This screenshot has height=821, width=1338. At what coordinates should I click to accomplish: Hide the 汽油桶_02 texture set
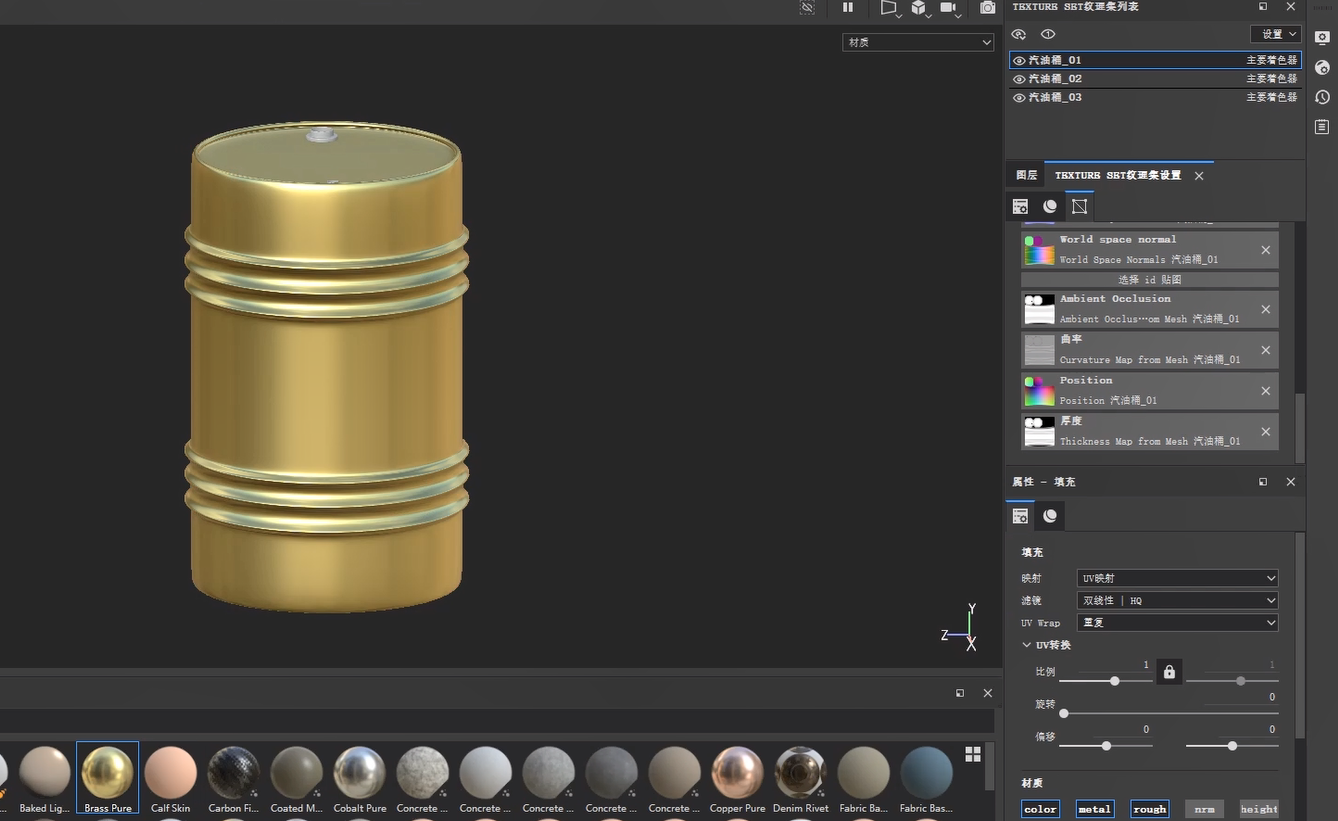coord(1019,79)
